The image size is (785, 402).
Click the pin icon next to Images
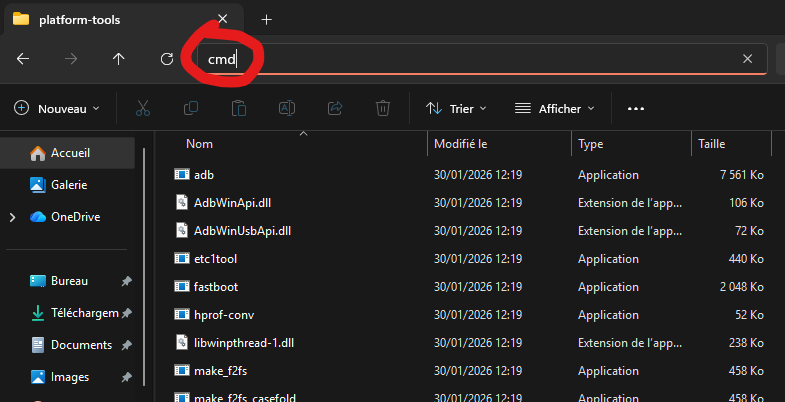[127, 377]
